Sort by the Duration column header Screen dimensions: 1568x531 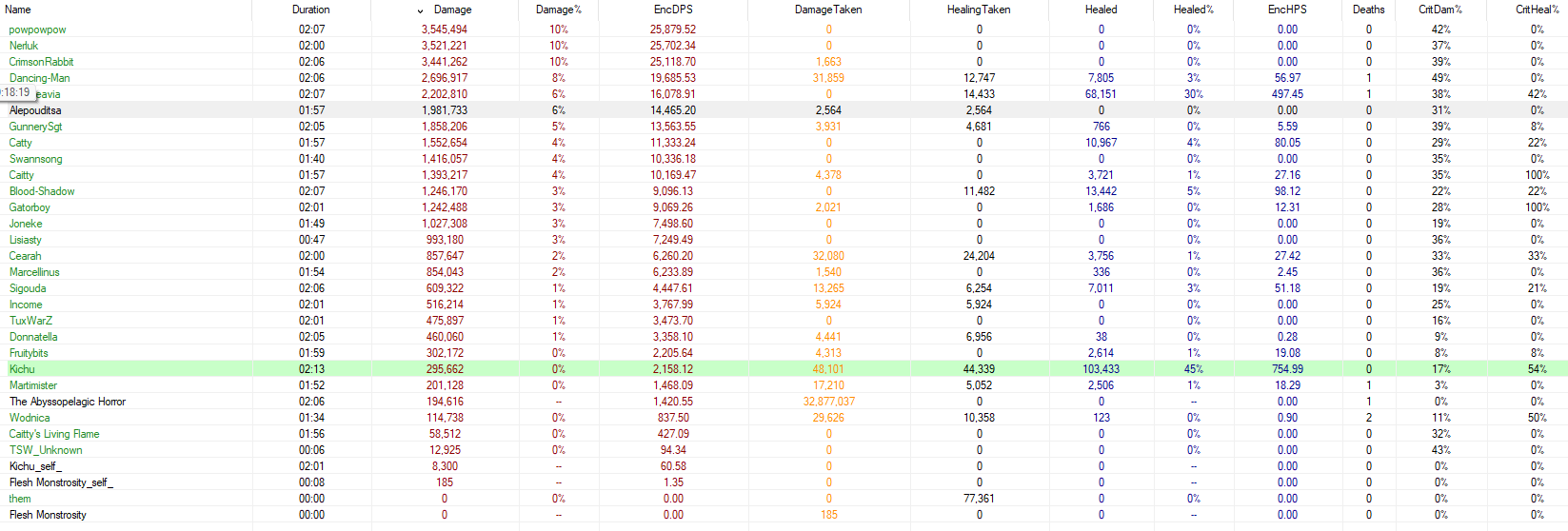310,10
